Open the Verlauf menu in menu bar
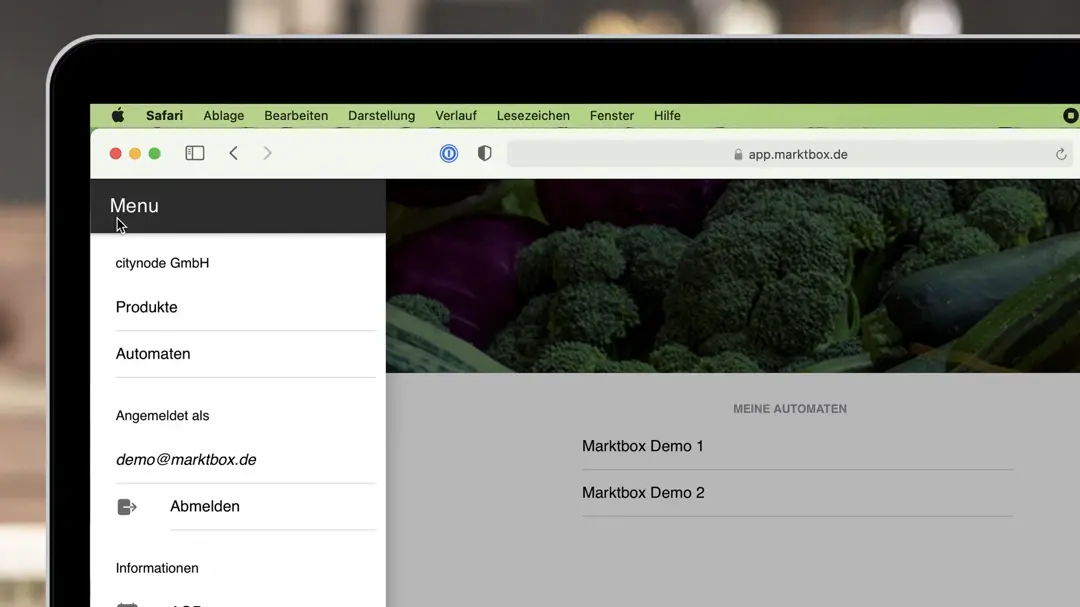 [x=456, y=116]
